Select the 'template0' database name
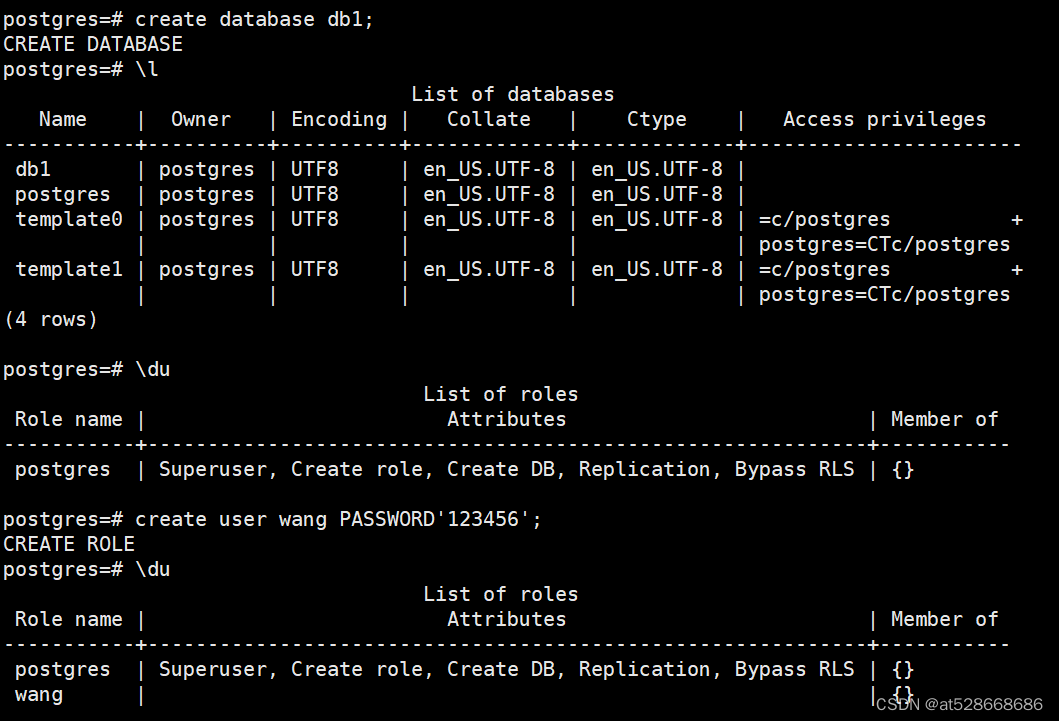This screenshot has height=721, width=1059. coord(69,219)
